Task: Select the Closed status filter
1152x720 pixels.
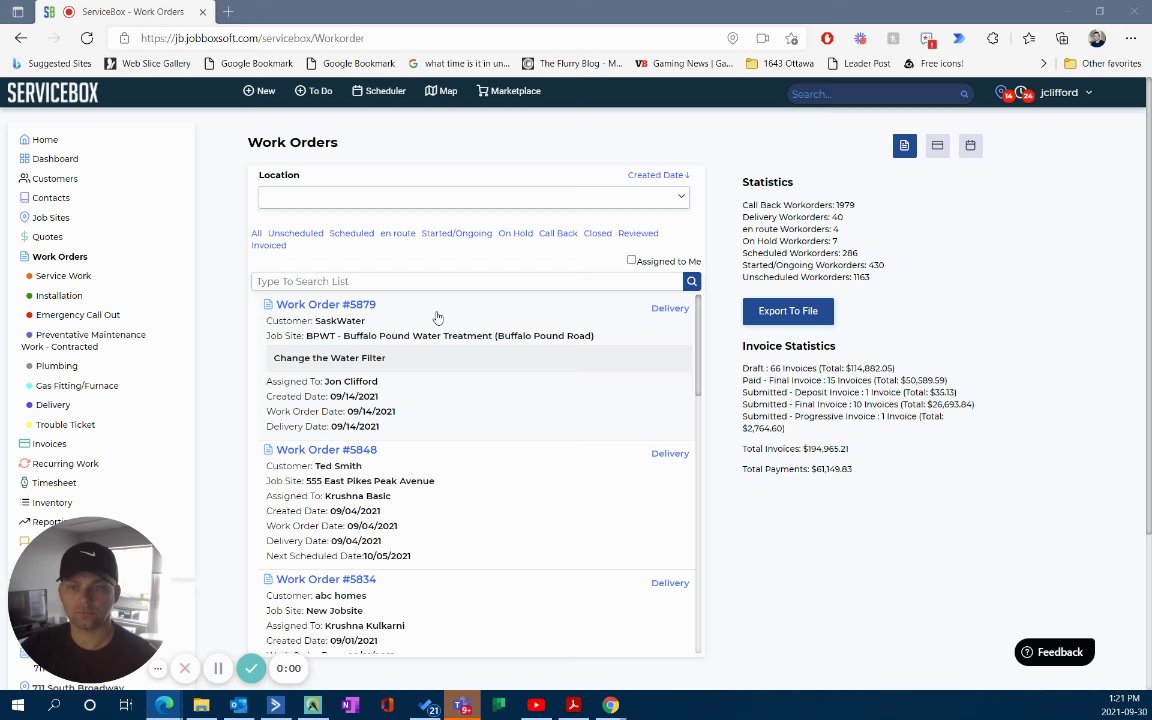Action: 597,233
